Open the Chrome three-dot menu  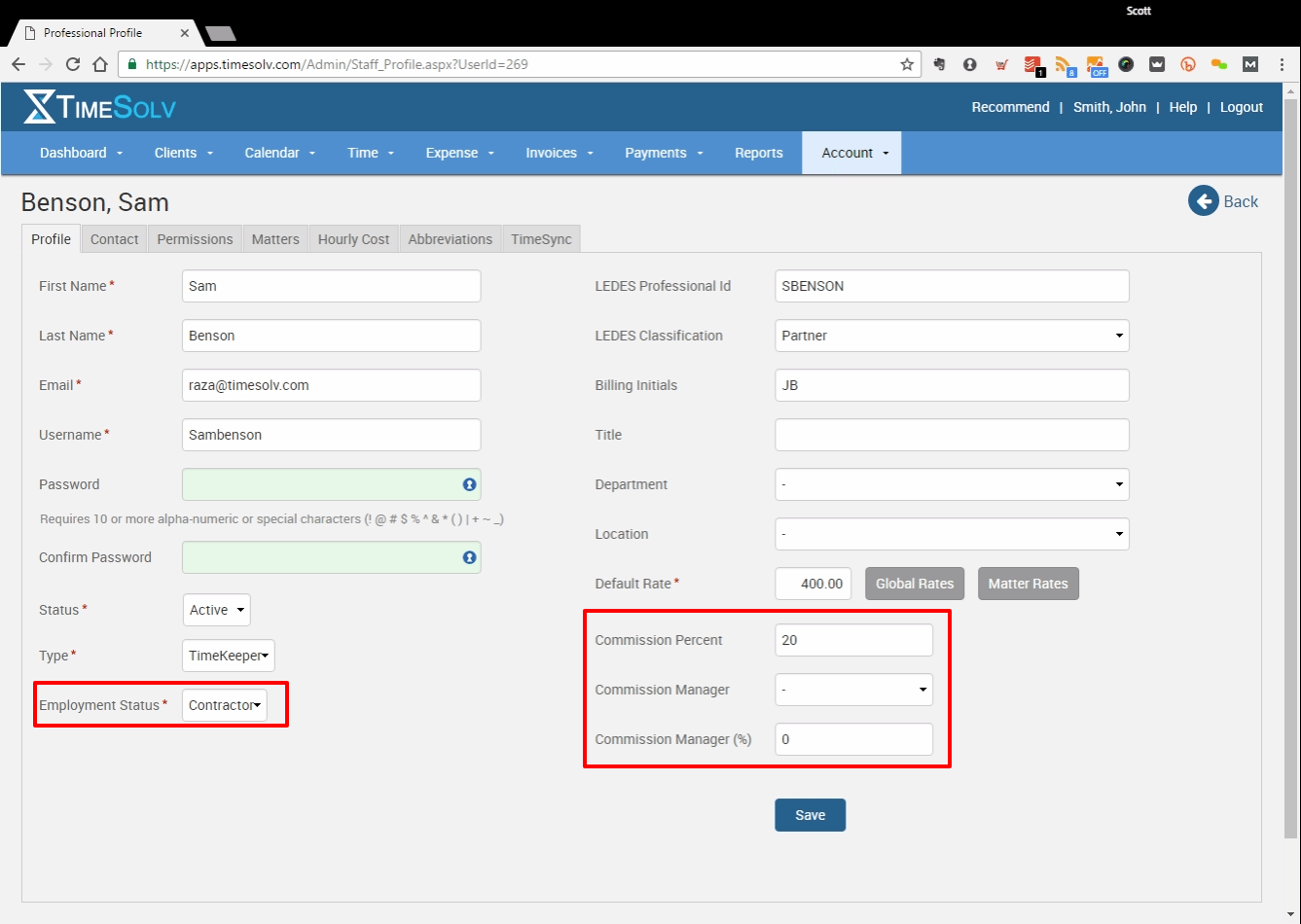tap(1283, 65)
